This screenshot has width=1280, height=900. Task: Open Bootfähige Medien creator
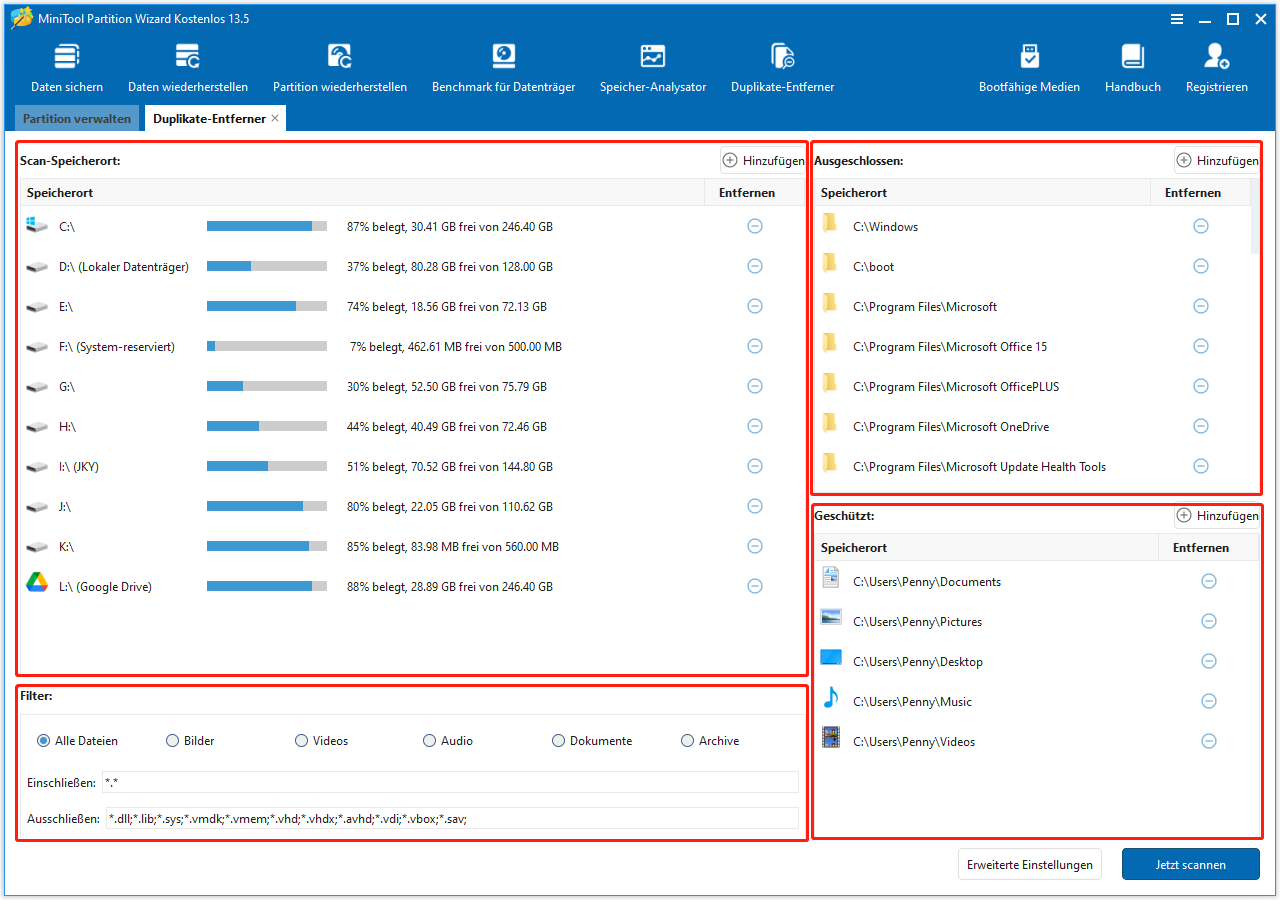1029,66
